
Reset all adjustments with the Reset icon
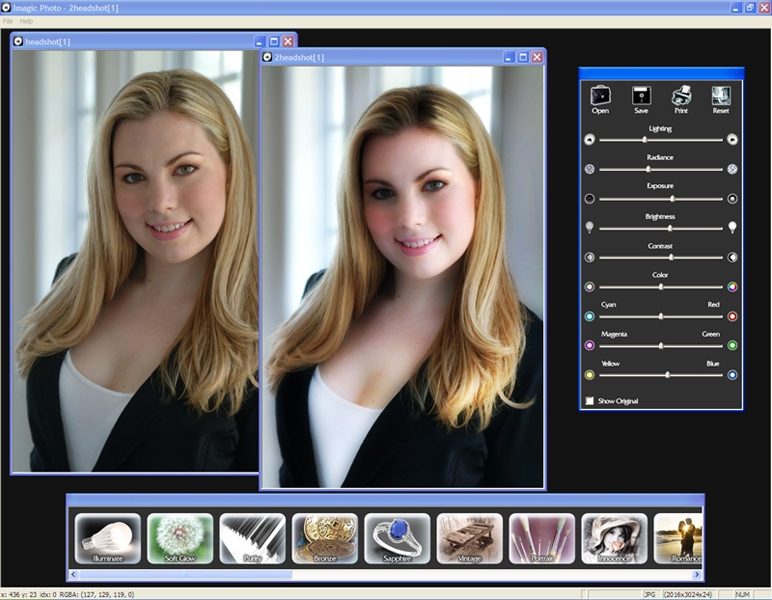[721, 96]
